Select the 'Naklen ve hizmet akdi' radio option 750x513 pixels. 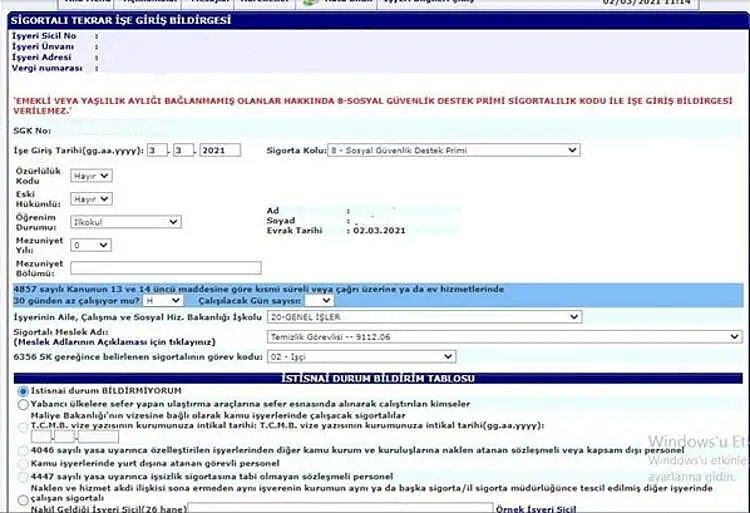coord(22,500)
